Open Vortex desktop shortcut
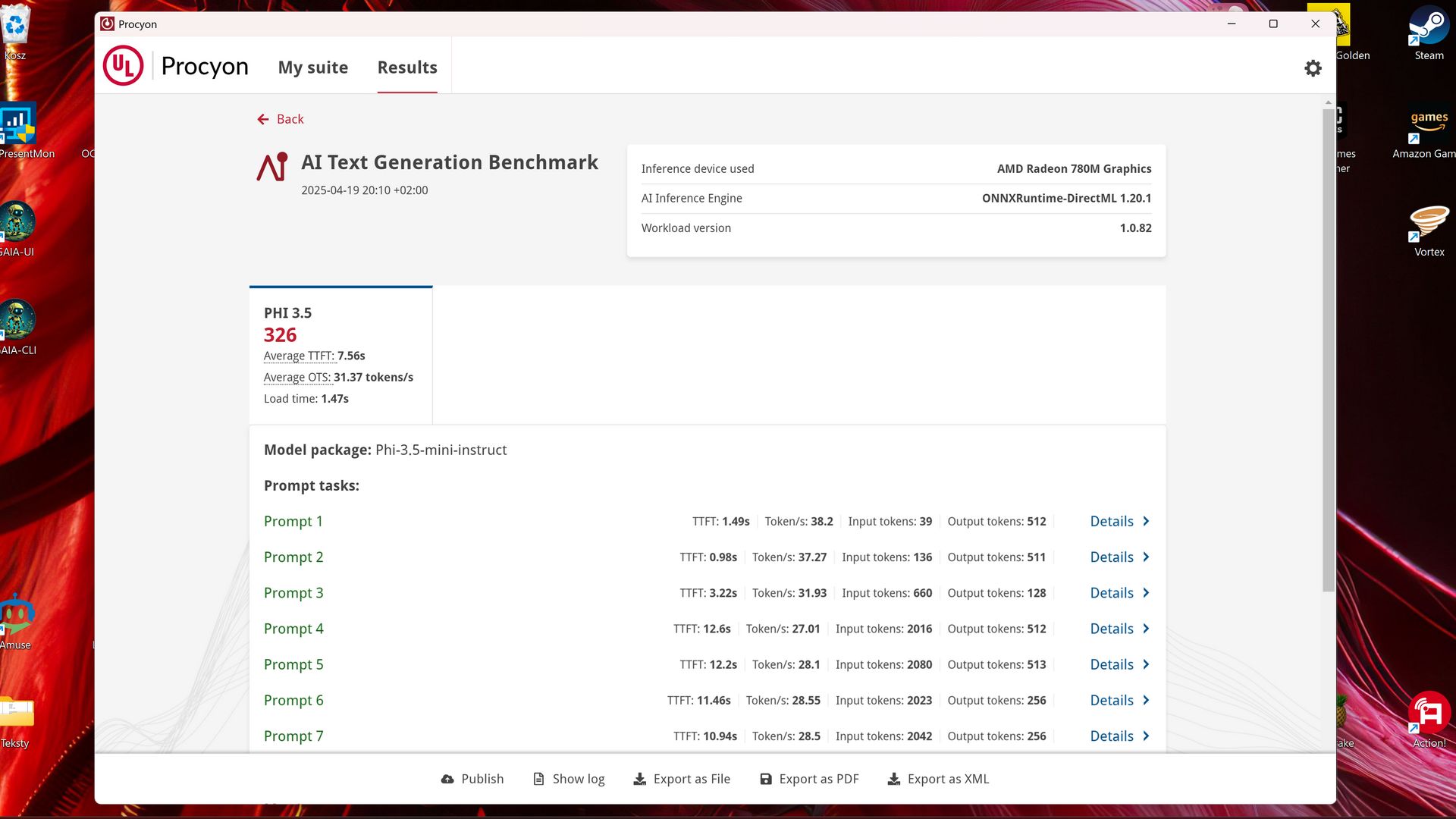The width and height of the screenshot is (1456, 819). pos(1429,231)
